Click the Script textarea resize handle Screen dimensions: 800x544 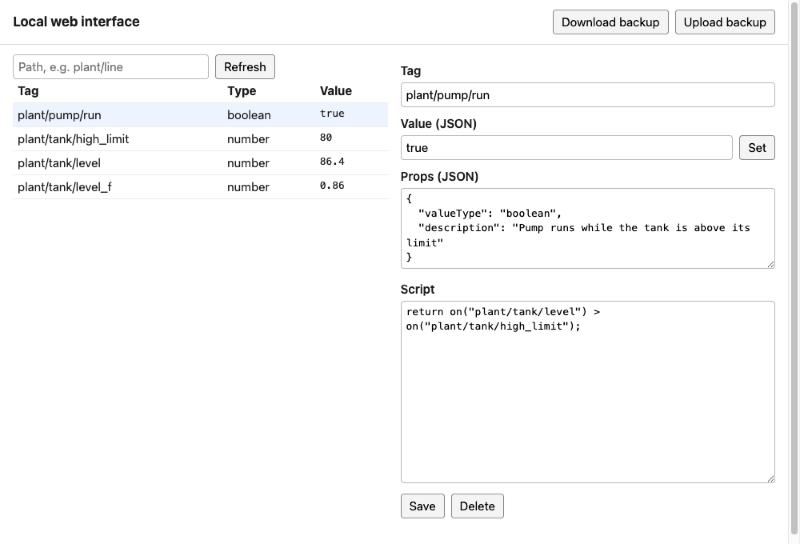tap(770, 479)
